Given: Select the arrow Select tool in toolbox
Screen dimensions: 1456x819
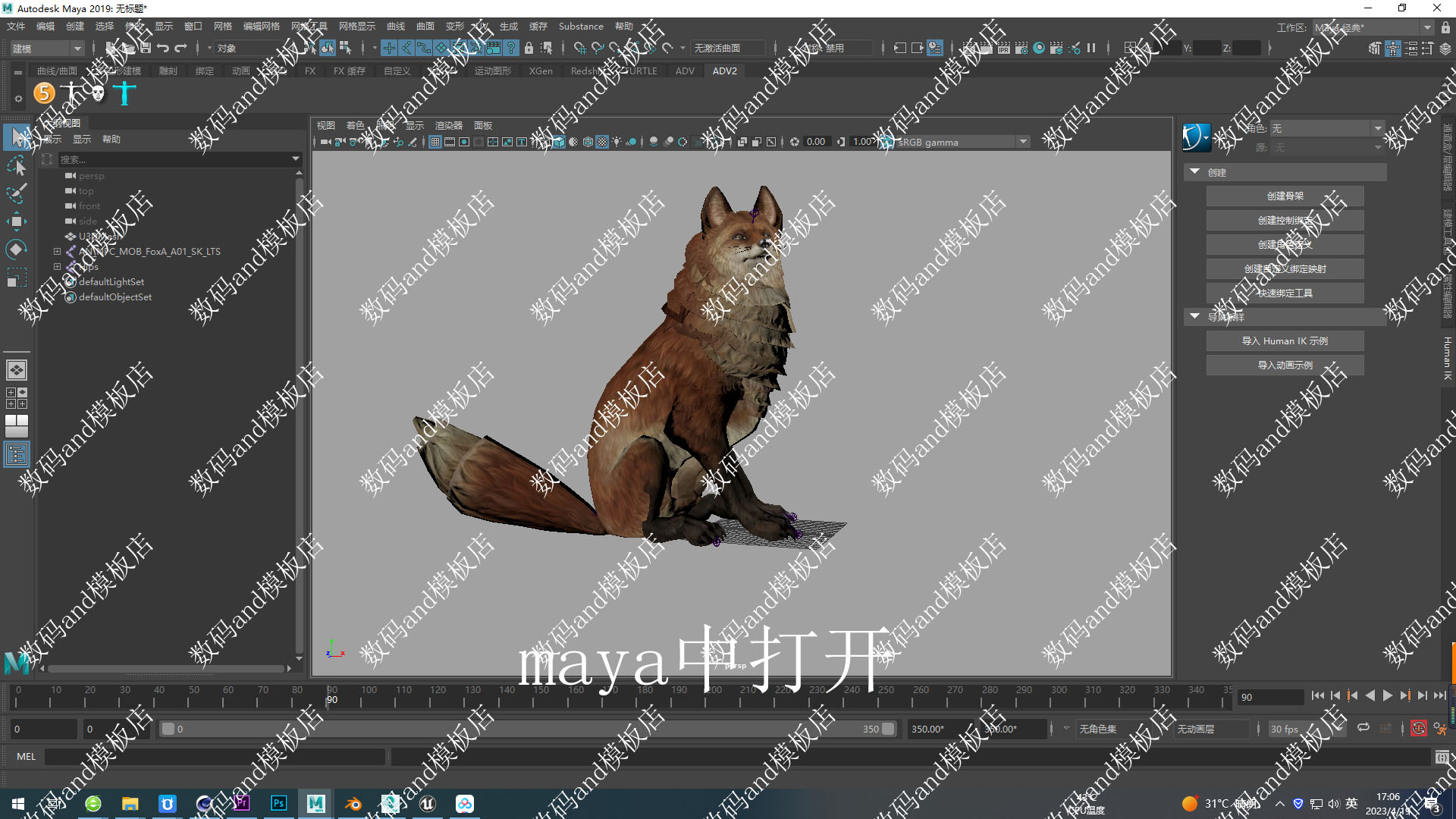Looking at the screenshot, I should coord(17,136).
